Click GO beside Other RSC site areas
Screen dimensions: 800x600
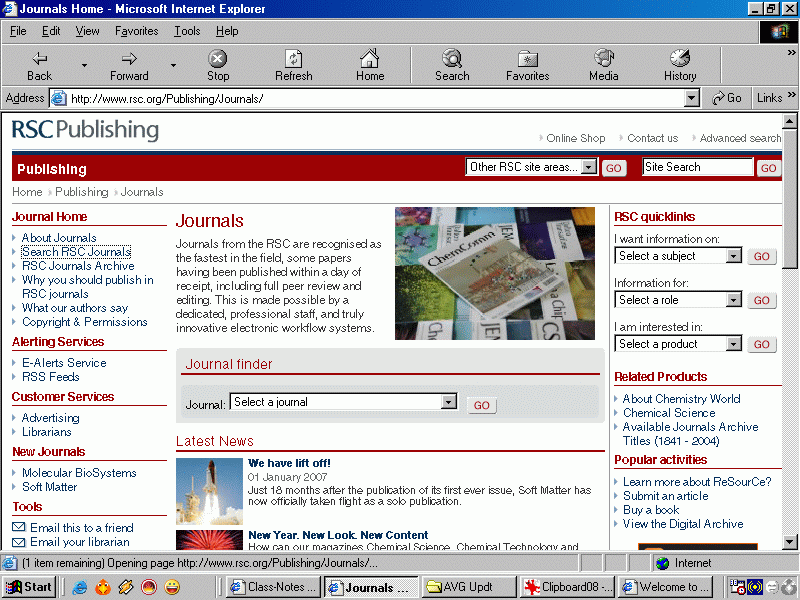(x=614, y=168)
